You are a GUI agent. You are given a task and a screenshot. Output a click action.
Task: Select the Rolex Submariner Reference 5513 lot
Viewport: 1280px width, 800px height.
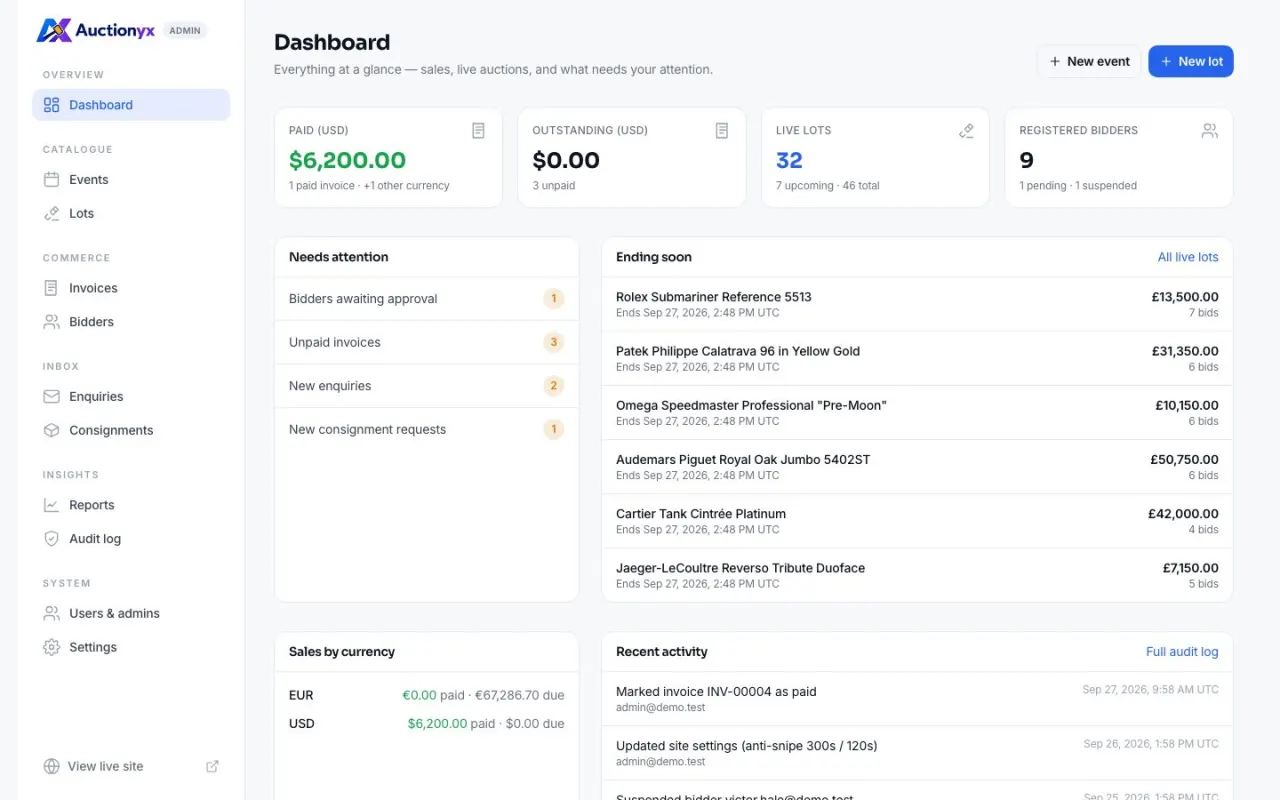pos(917,304)
